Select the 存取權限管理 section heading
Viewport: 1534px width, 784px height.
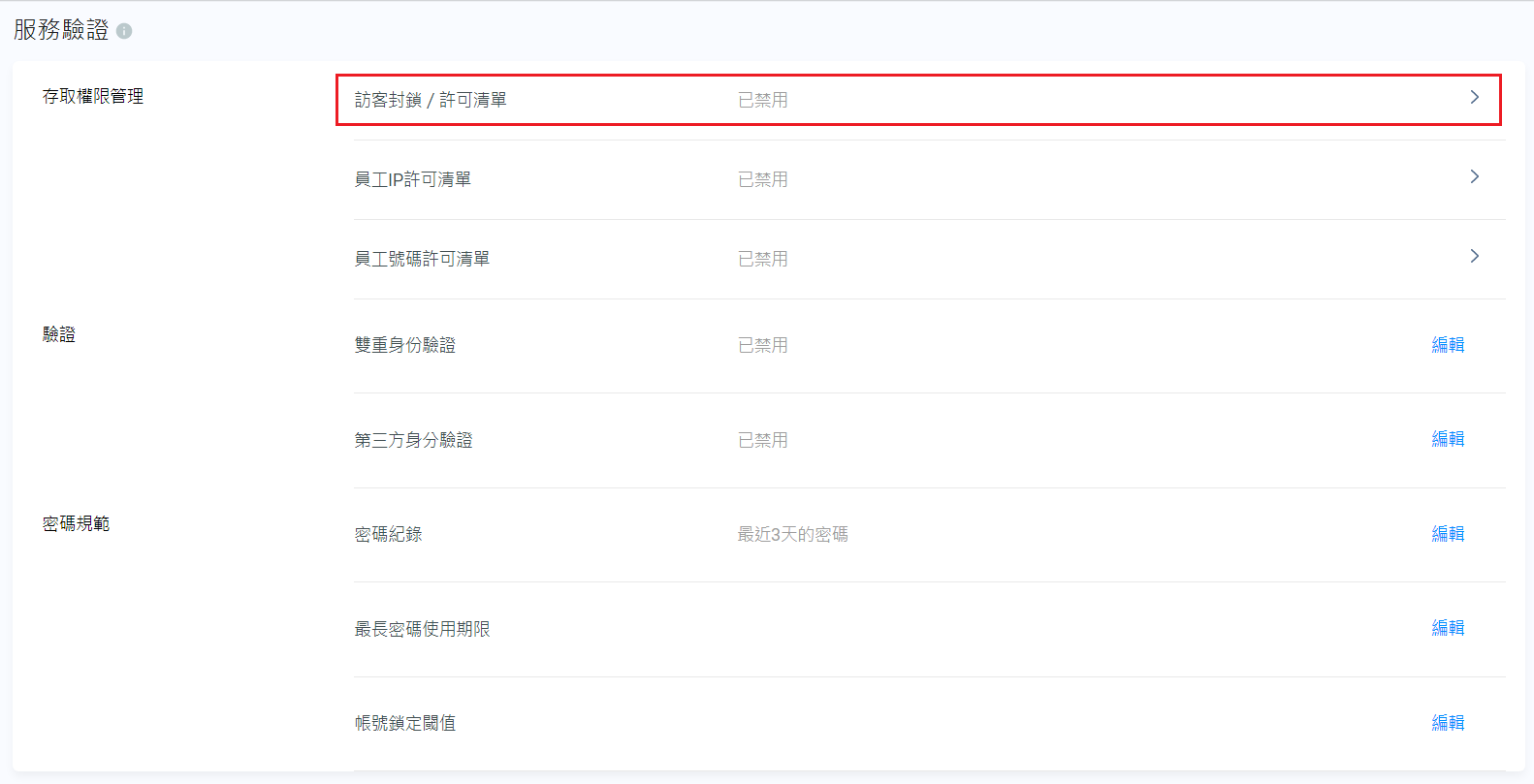pyautogui.click(x=93, y=96)
